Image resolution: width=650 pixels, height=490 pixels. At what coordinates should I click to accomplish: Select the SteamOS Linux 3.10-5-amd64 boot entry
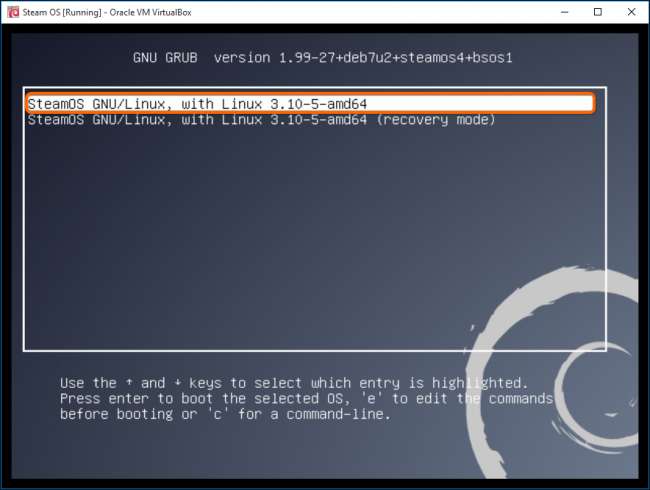(x=310, y=104)
